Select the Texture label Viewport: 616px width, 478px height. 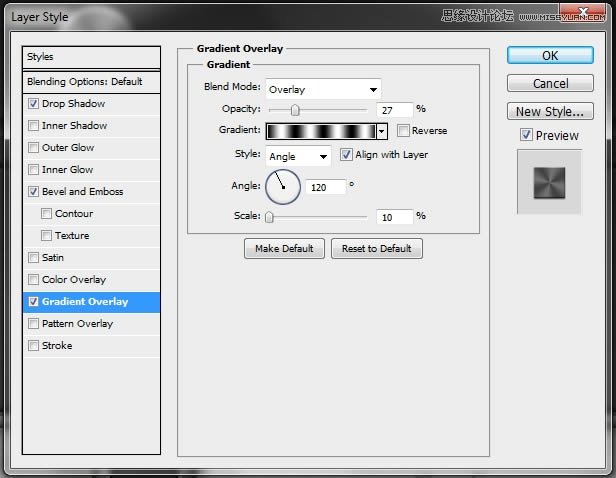72,236
